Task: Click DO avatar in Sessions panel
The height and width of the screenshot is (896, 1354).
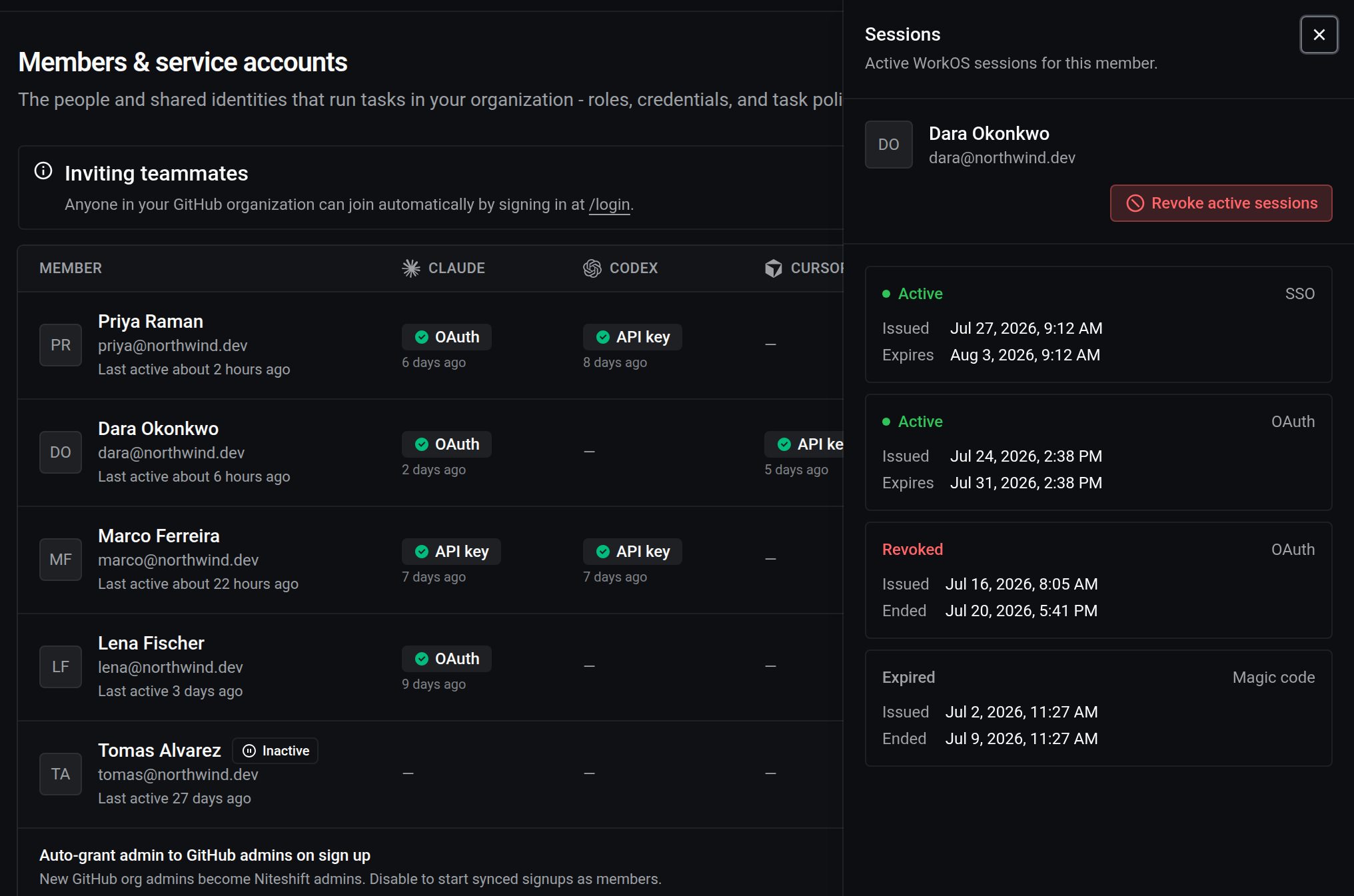Action: click(889, 145)
